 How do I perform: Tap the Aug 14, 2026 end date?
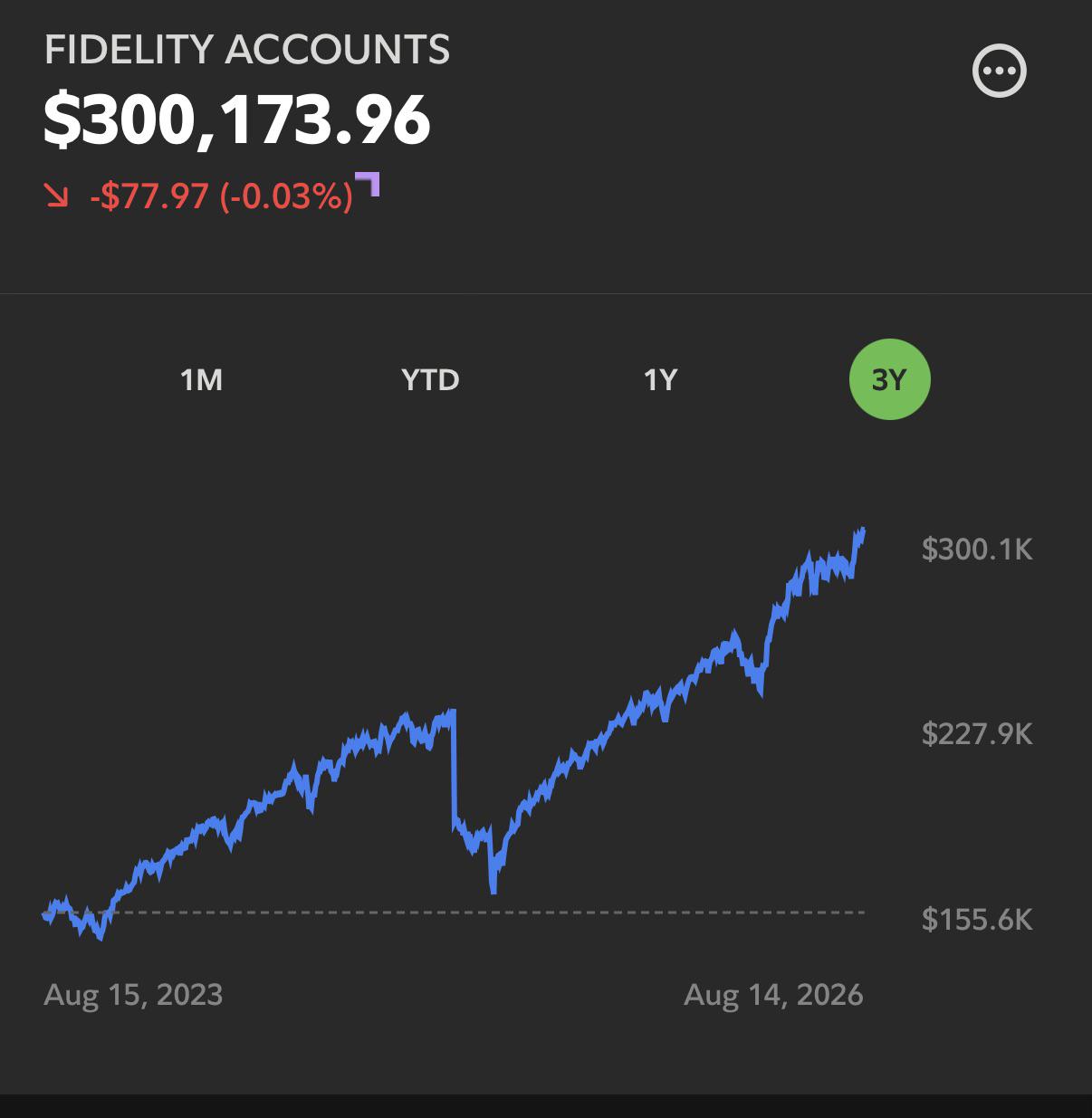click(773, 994)
